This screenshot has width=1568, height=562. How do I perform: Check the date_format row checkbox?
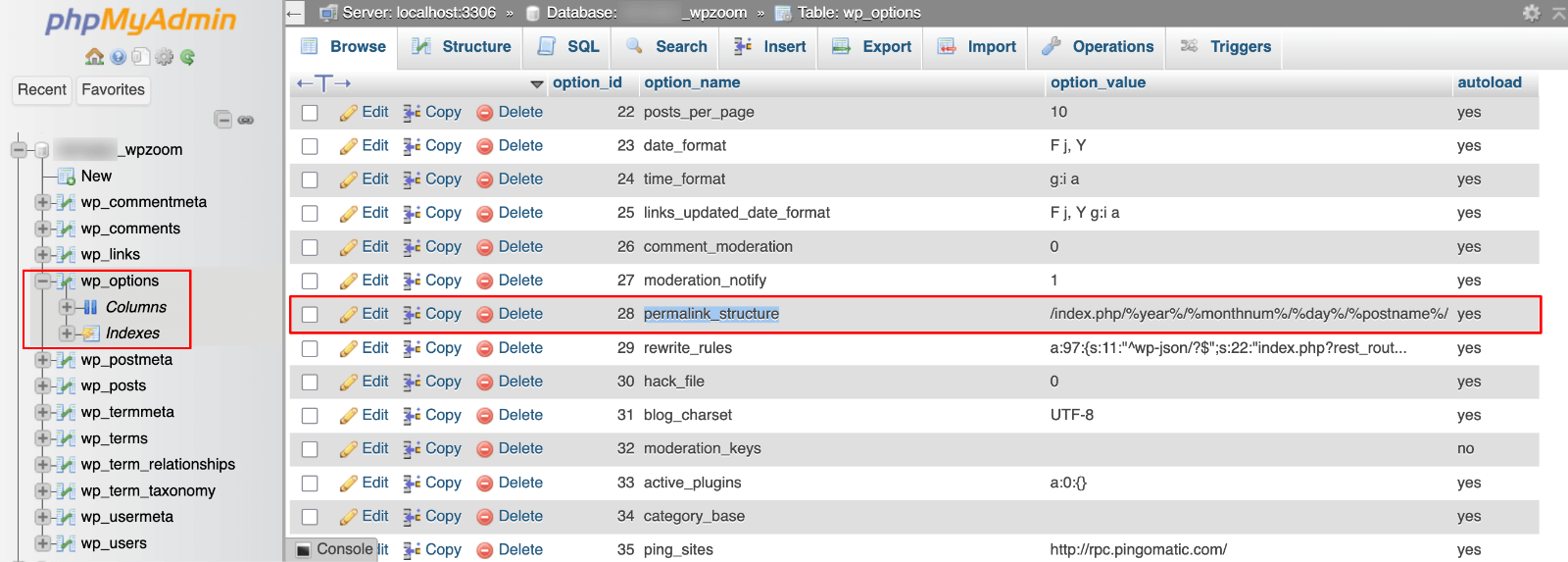pyautogui.click(x=310, y=146)
